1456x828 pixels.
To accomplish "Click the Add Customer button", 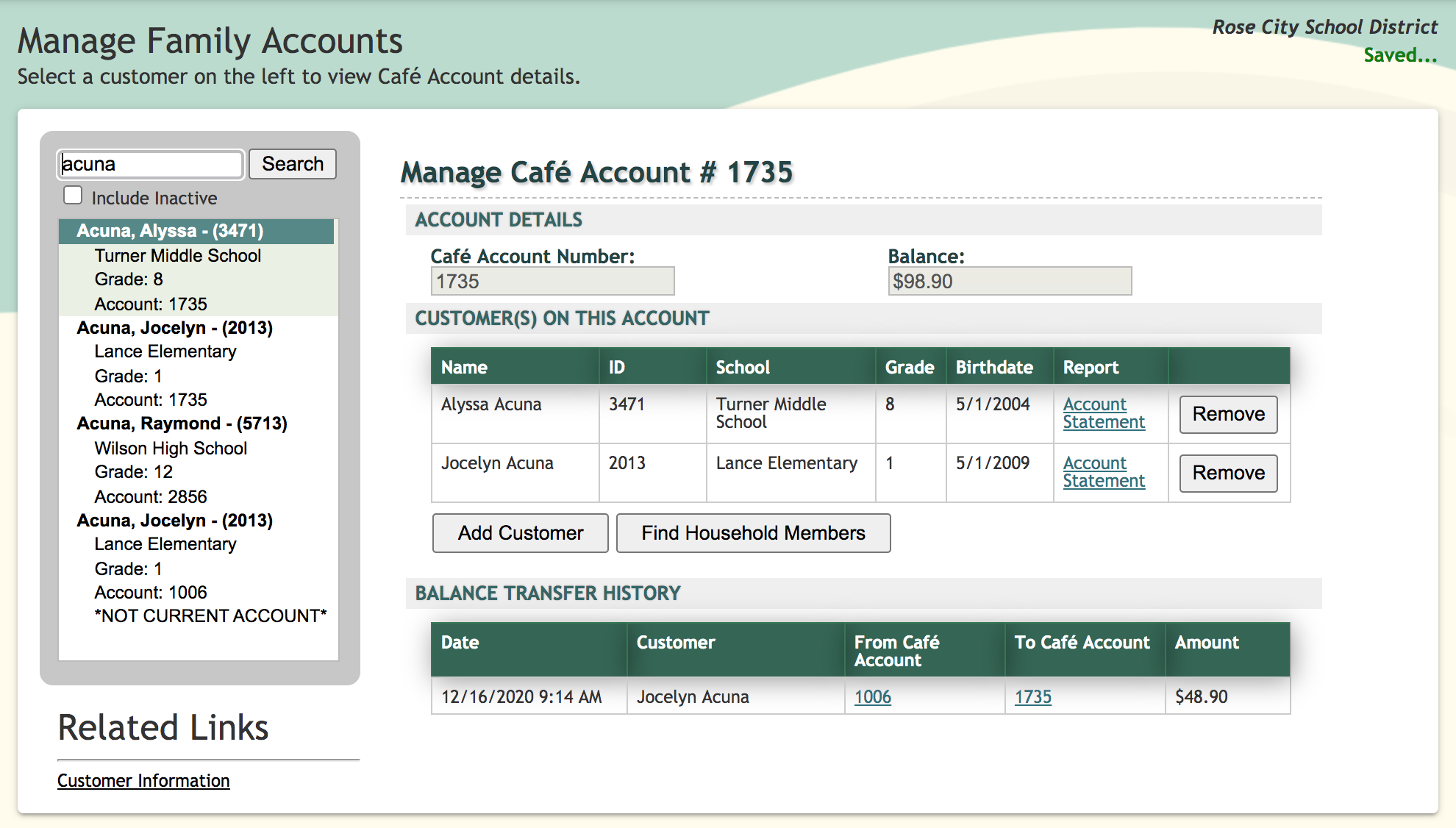I will (x=520, y=533).
